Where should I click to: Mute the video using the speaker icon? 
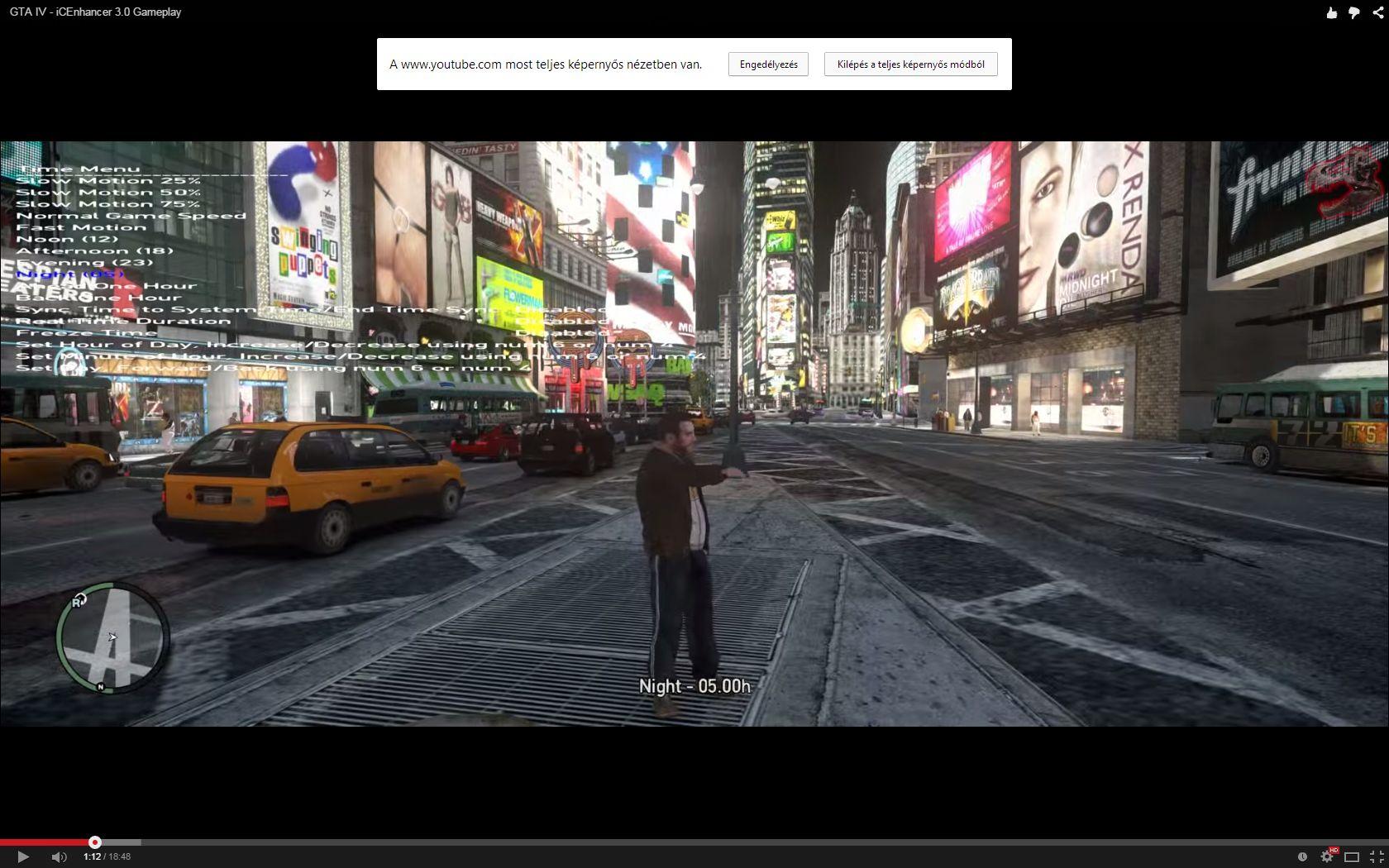point(59,857)
